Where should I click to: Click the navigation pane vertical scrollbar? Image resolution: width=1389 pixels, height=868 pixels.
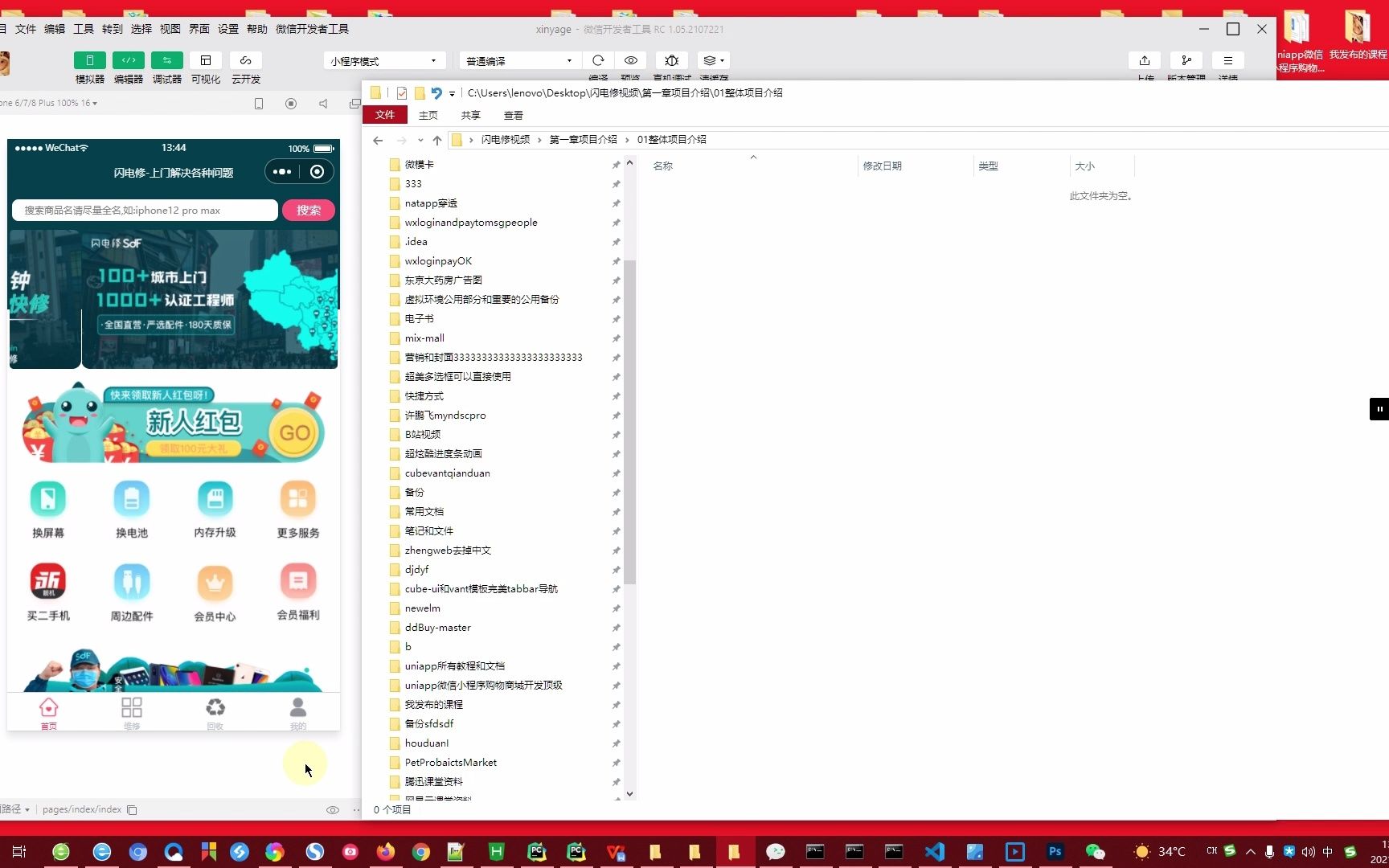click(x=630, y=421)
